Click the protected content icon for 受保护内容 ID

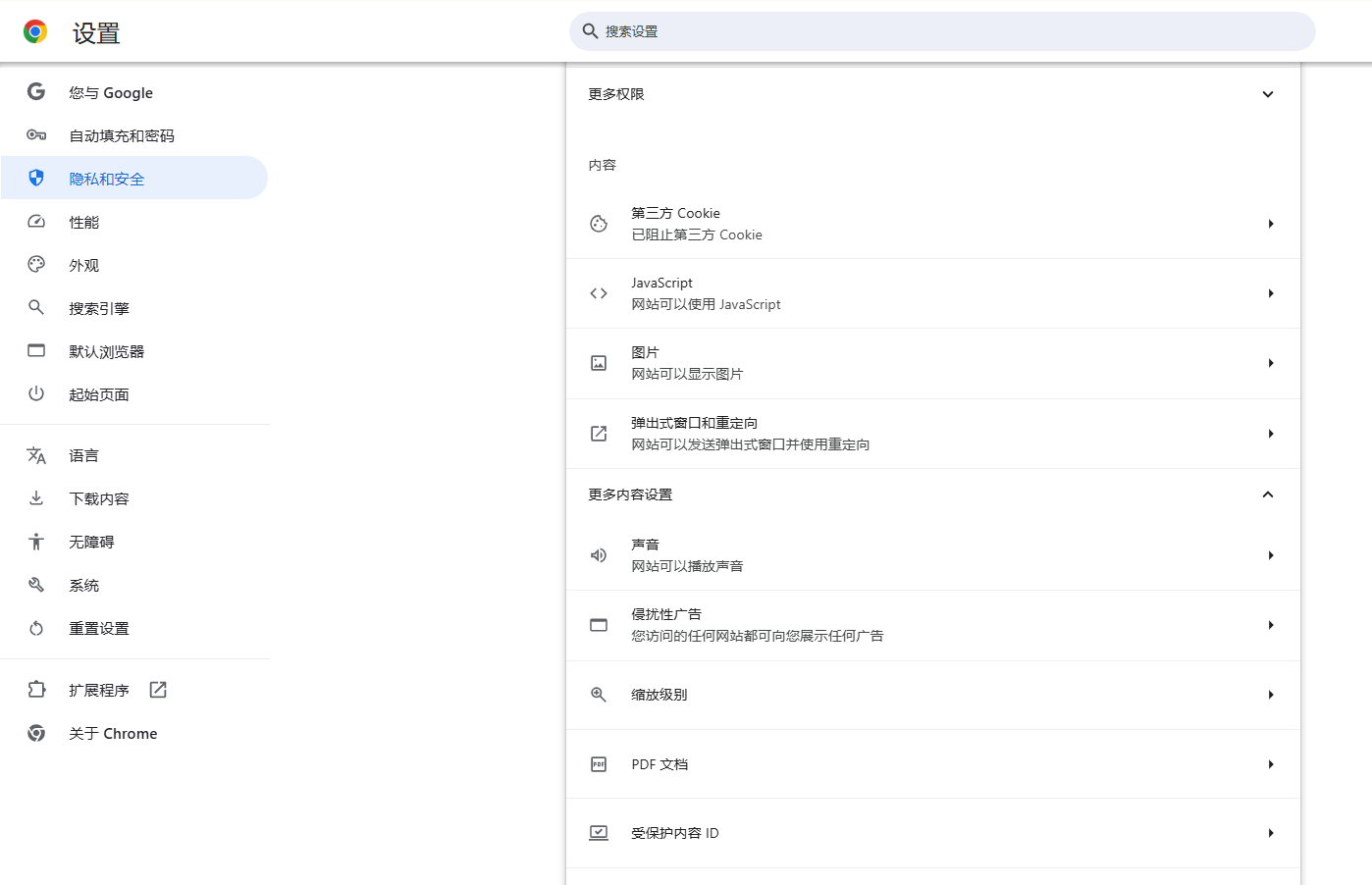(599, 833)
